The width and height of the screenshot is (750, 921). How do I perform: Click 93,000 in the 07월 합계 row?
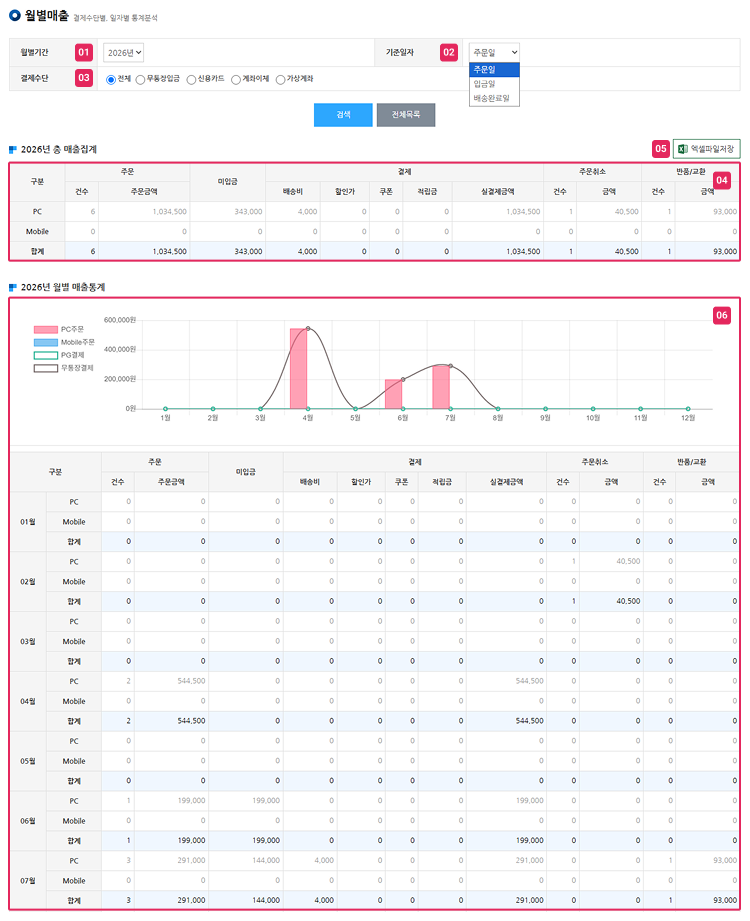[725, 900]
